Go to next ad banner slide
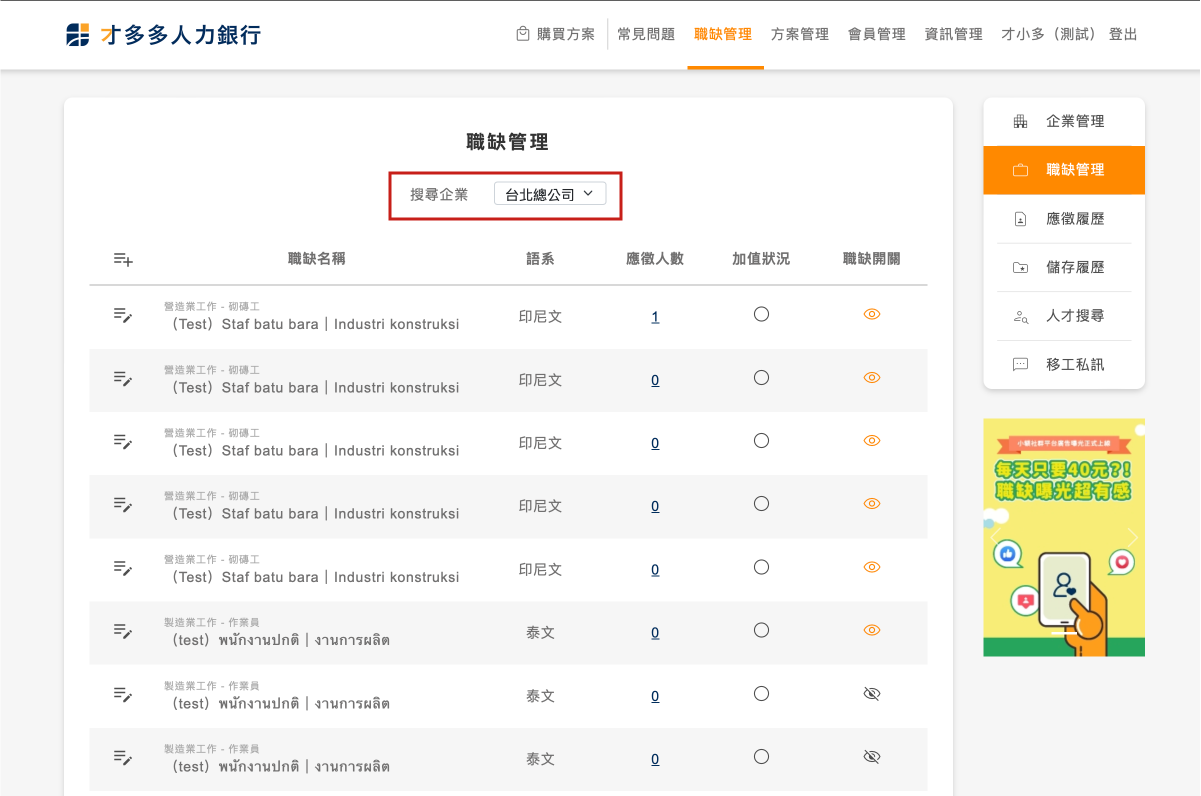 pos(1132,538)
